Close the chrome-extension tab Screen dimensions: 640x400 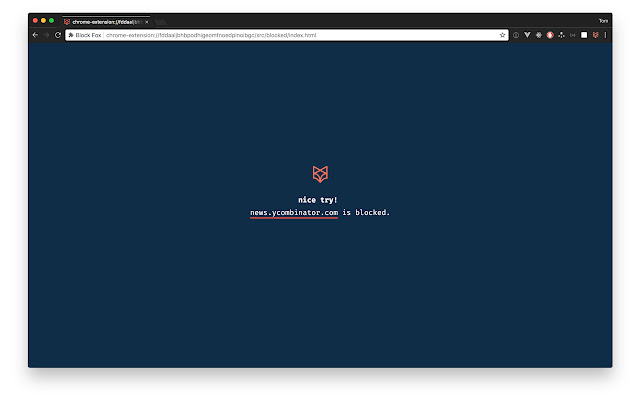147,22
